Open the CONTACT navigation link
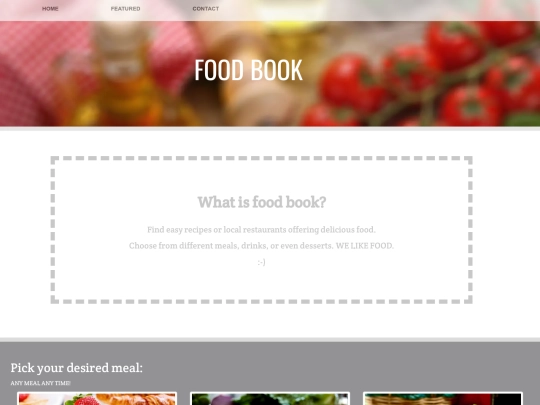Viewport: 540px width, 405px height. coord(206,9)
